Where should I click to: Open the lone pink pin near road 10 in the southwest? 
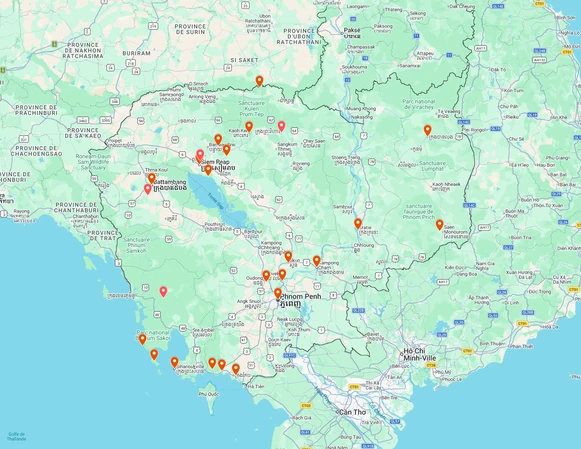point(163,292)
